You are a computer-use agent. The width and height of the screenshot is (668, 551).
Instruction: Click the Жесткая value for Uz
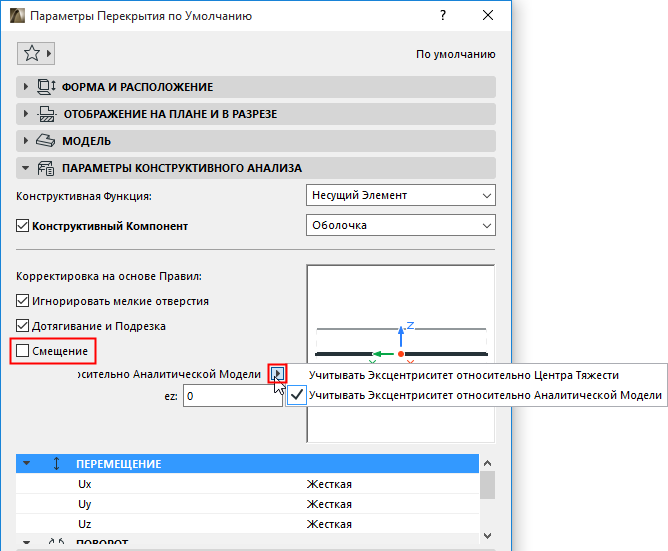pyautogui.click(x=329, y=524)
